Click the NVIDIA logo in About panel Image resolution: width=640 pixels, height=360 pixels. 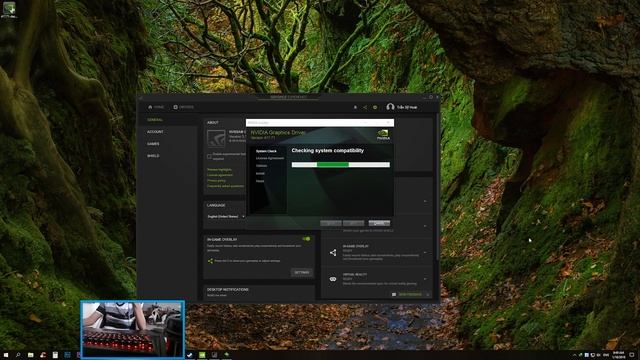pyautogui.click(x=216, y=139)
